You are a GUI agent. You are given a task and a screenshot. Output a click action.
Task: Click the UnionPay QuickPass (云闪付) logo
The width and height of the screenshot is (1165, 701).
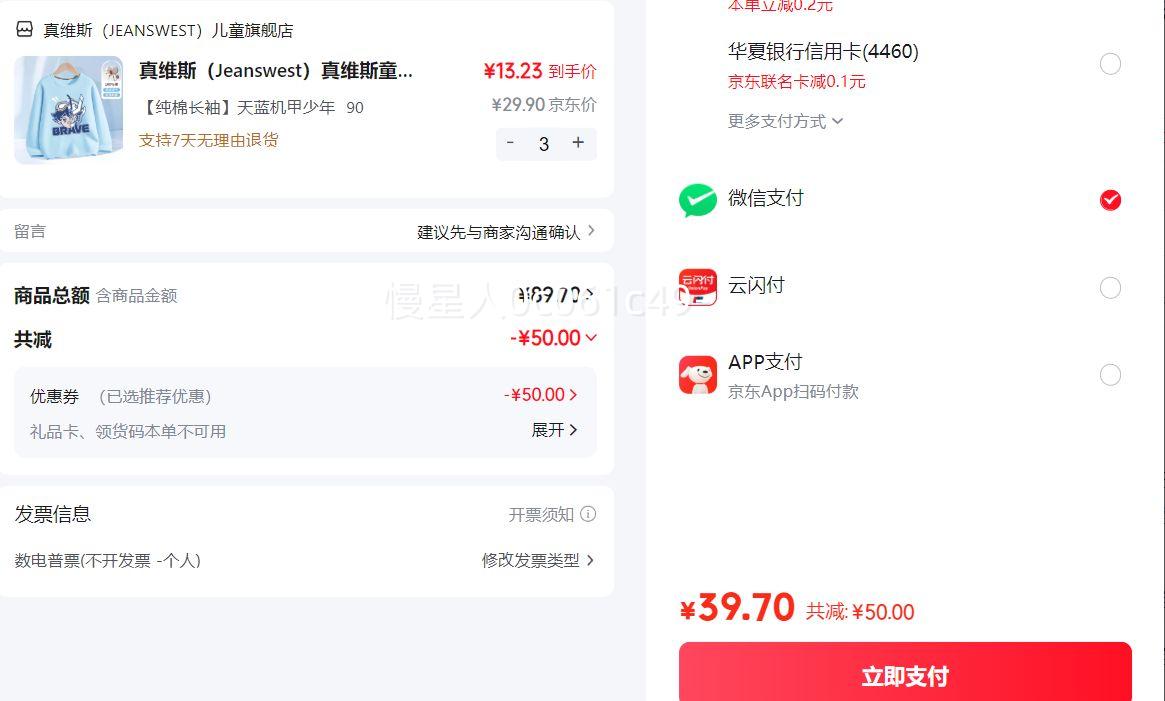pos(698,287)
